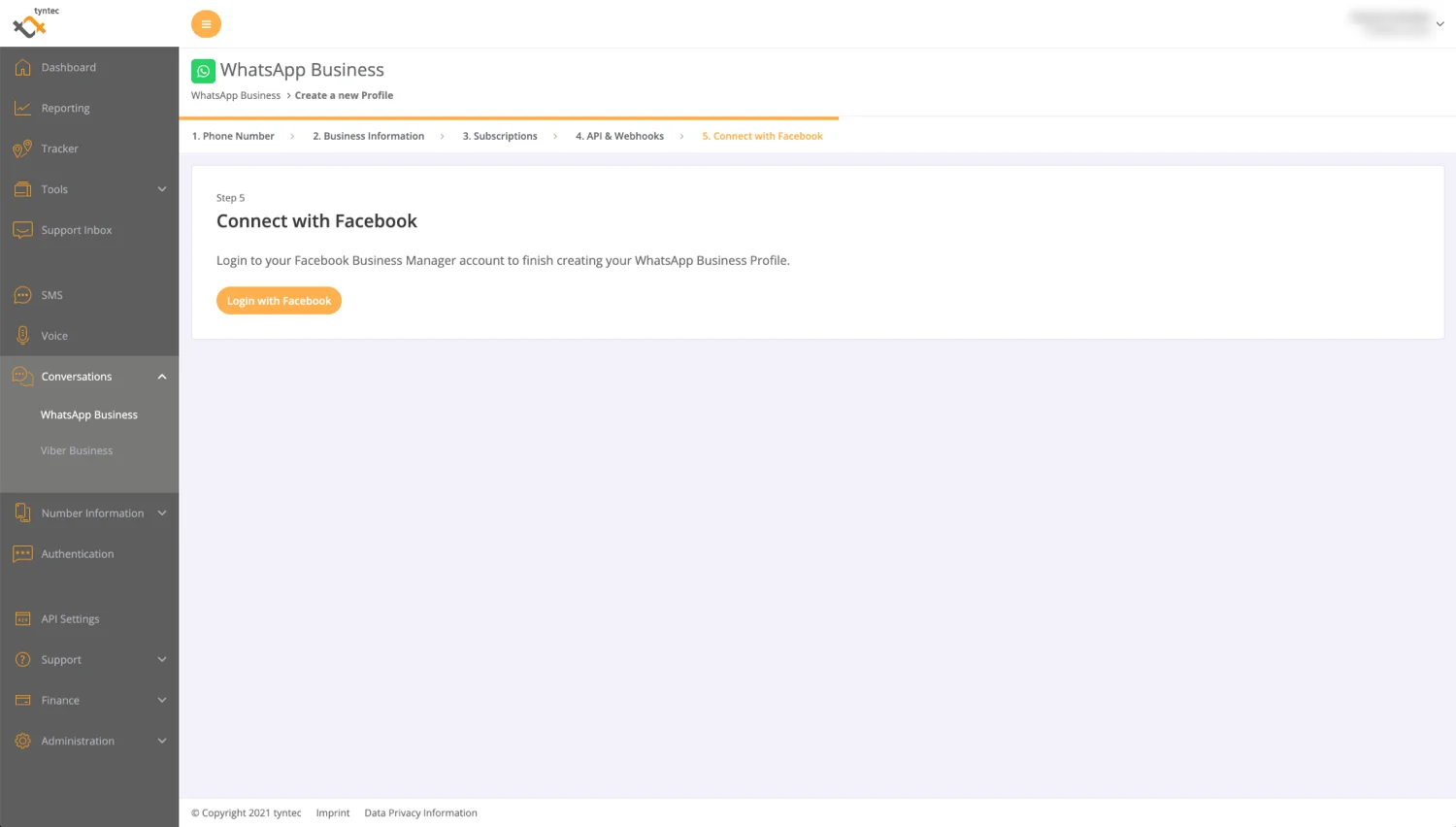
Task: Open the user account dropdown arrow
Action: [1439, 24]
